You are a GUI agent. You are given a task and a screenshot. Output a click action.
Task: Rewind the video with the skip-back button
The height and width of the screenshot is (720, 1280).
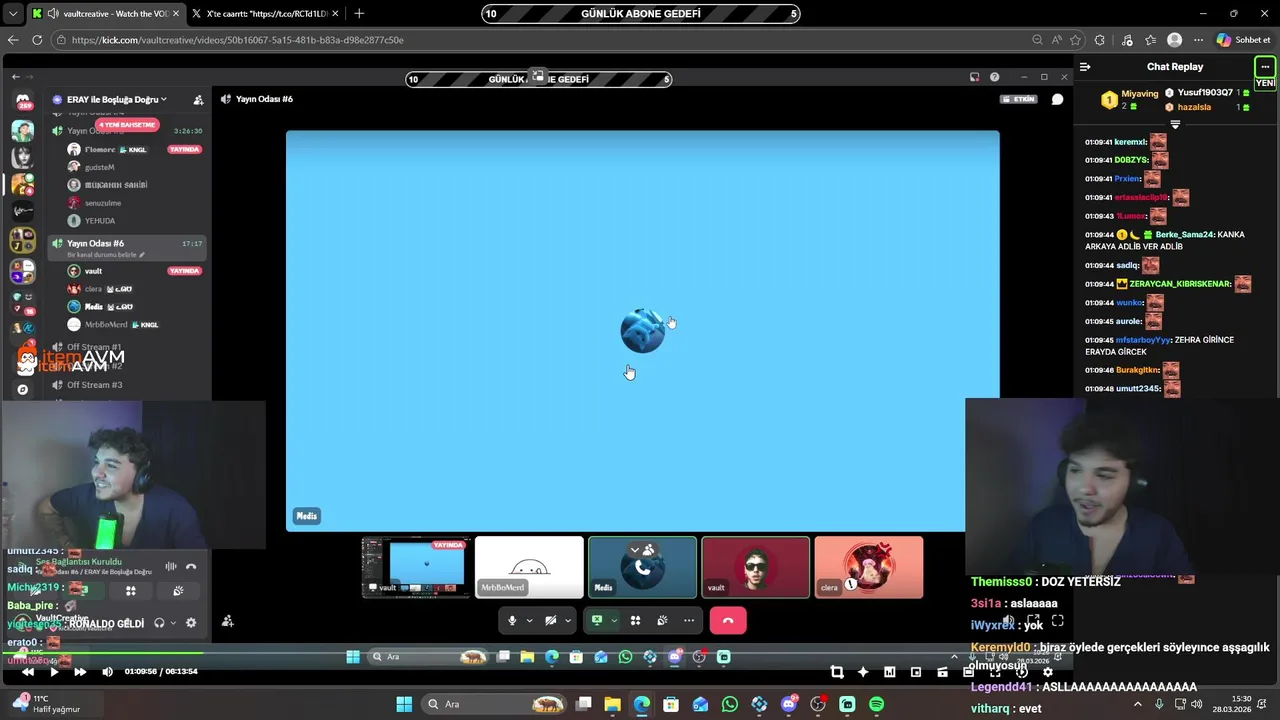[28, 672]
